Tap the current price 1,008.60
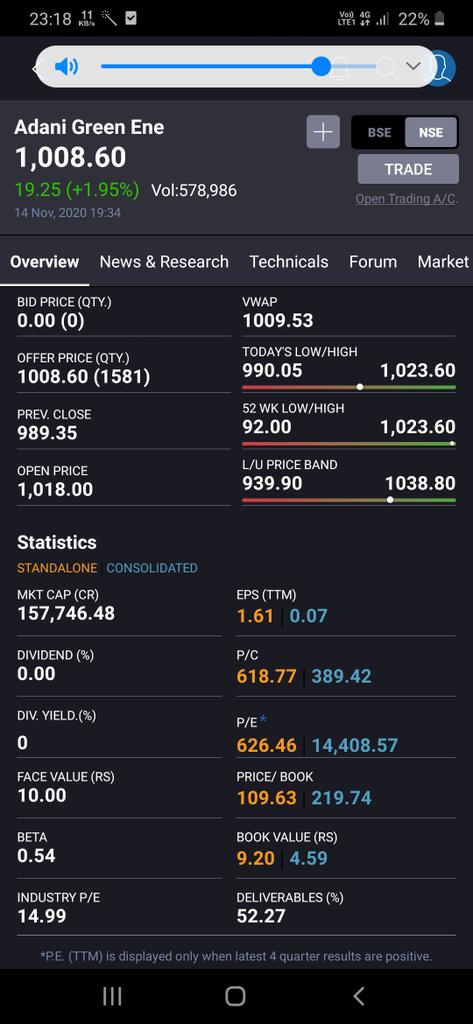Screen dimensions: 473x1024 (x=71, y=157)
